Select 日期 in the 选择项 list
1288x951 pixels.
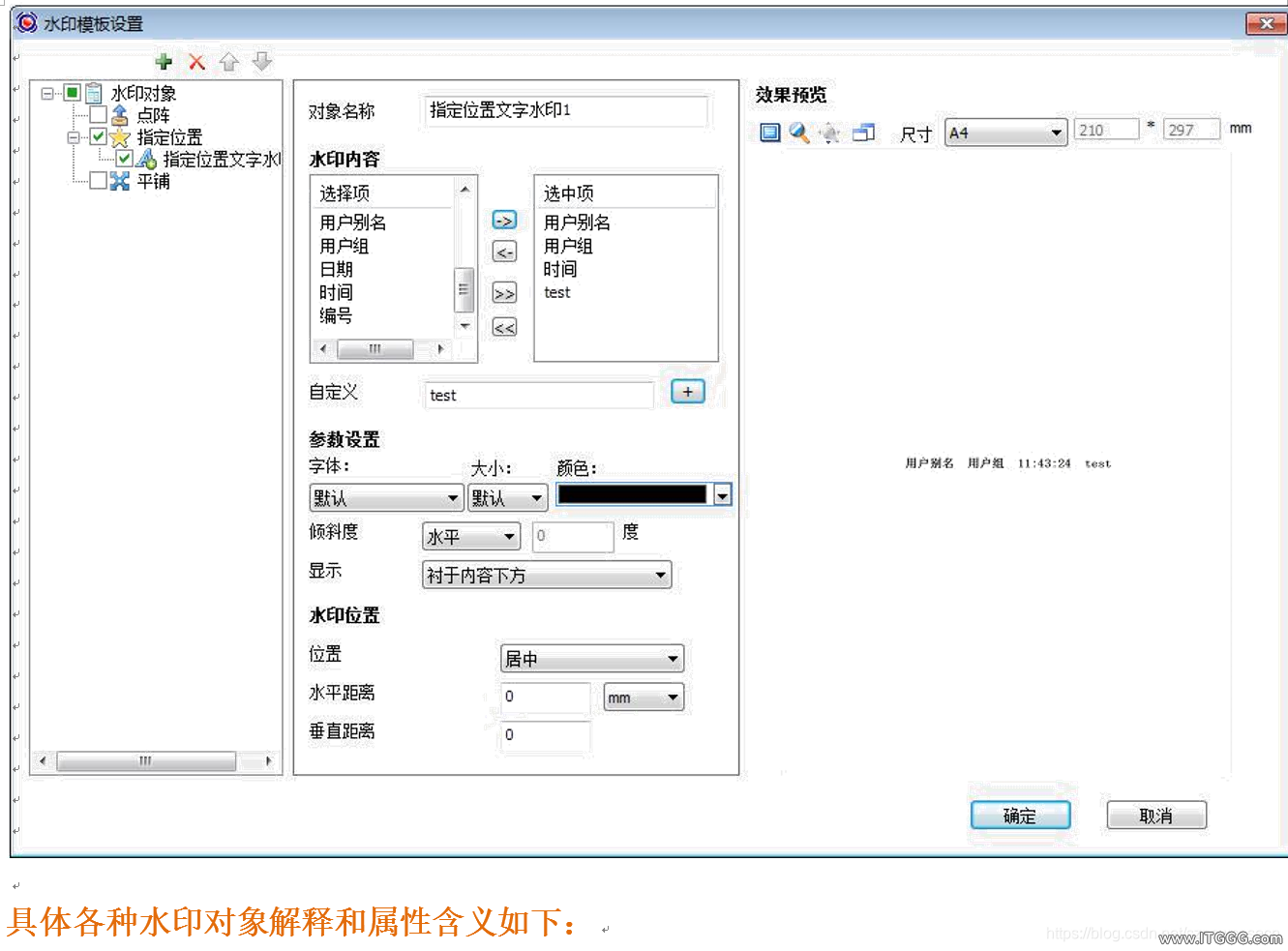pos(337,269)
